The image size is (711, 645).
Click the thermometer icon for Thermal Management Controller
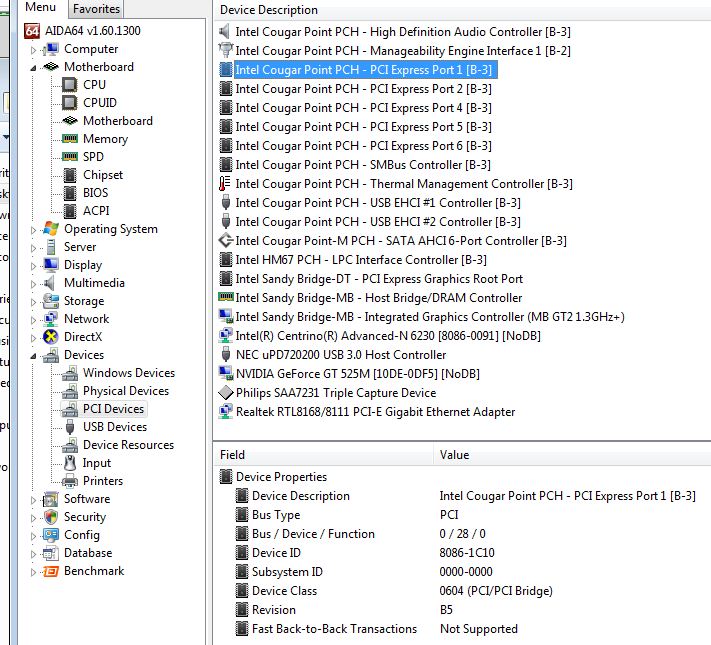225,184
